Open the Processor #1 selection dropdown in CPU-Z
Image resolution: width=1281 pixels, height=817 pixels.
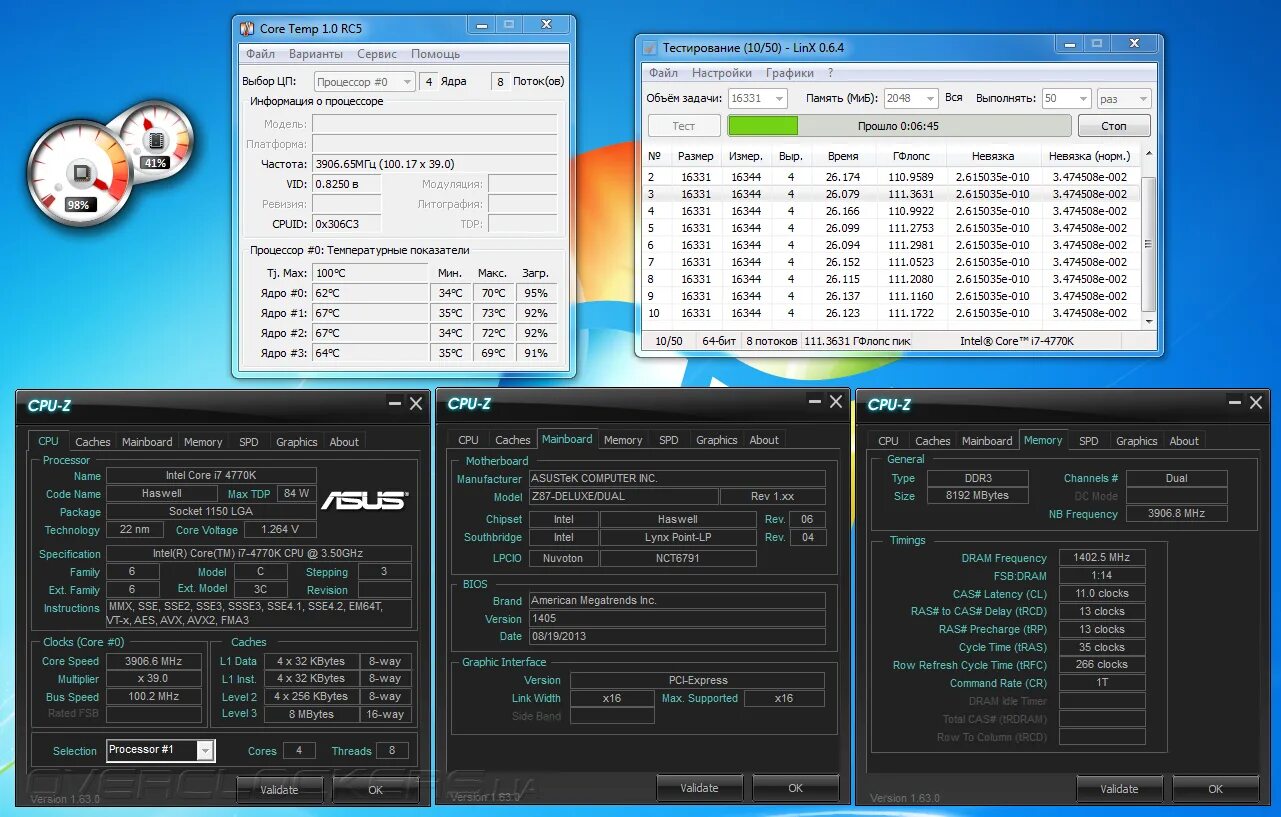pos(161,750)
